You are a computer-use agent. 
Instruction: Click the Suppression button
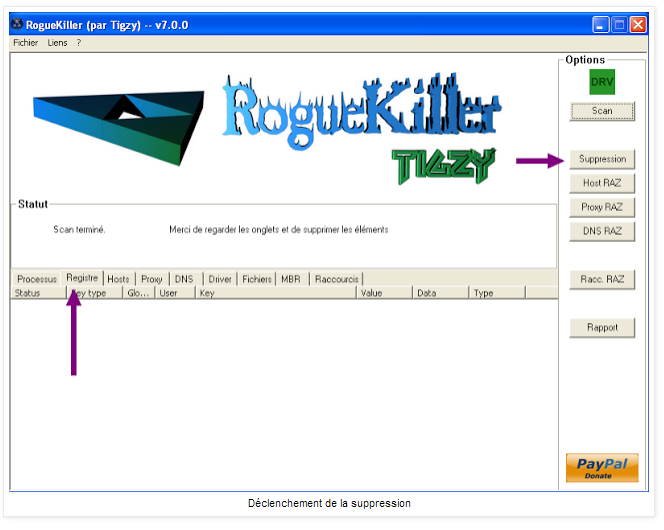[x=602, y=159]
